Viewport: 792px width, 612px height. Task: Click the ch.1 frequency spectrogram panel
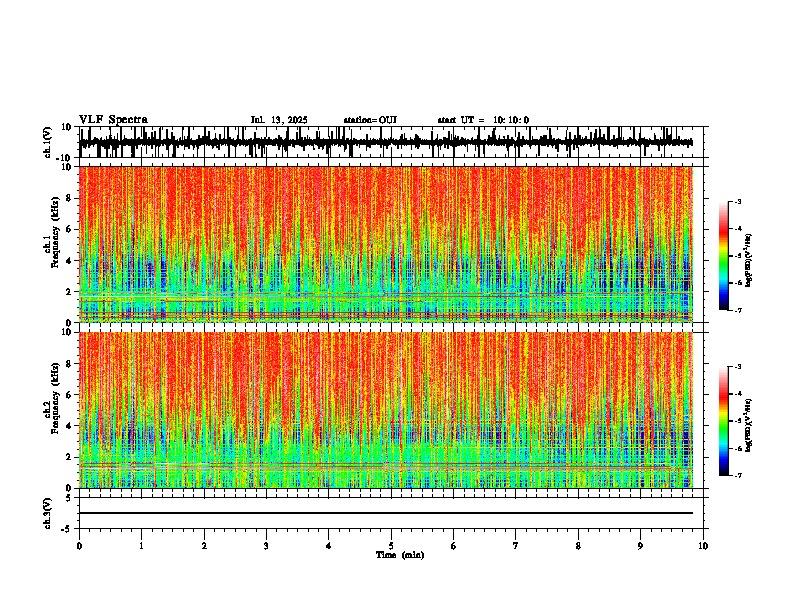391,244
